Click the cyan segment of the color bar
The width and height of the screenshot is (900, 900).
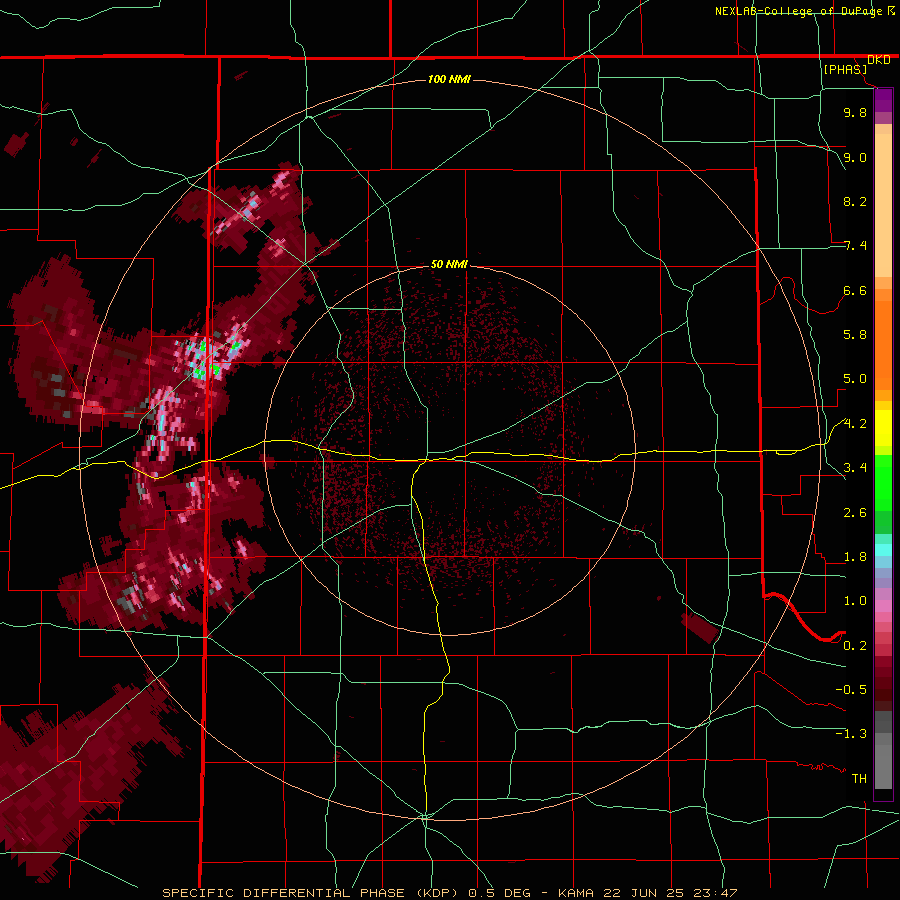(x=883, y=549)
